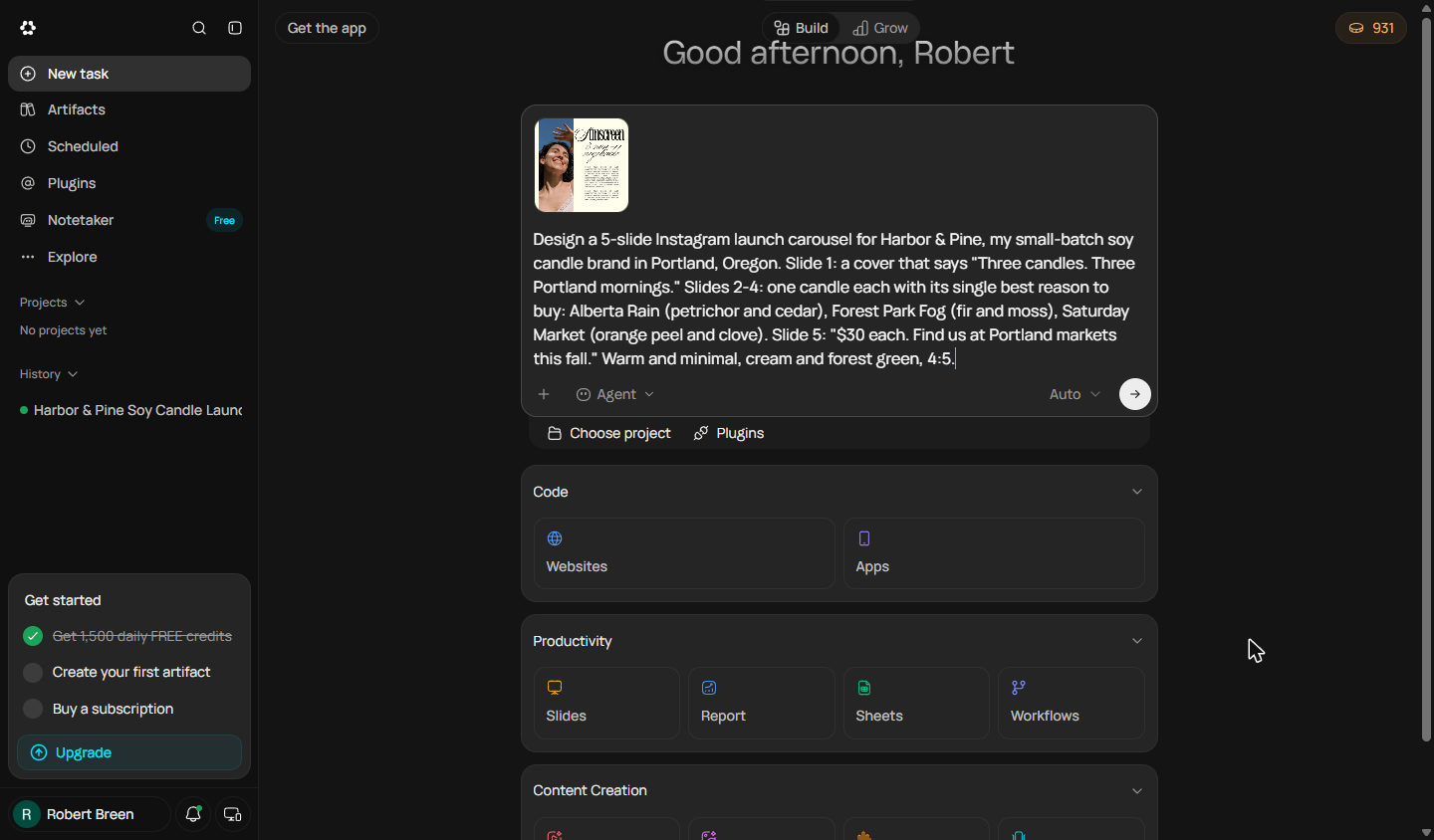Click the Upgrade button
The image size is (1434, 840).
129,752
